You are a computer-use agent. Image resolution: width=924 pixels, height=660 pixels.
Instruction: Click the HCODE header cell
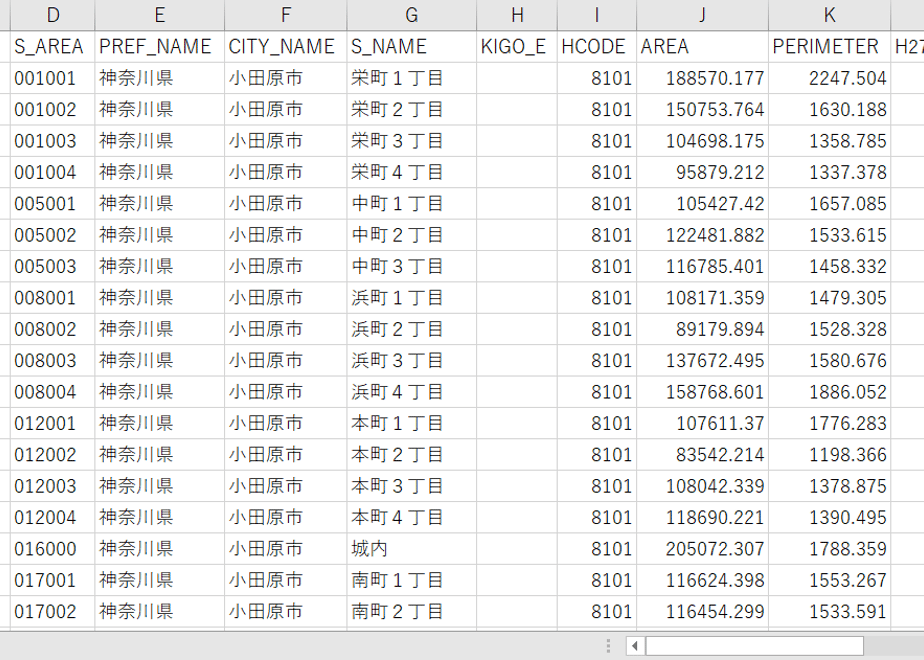click(596, 47)
